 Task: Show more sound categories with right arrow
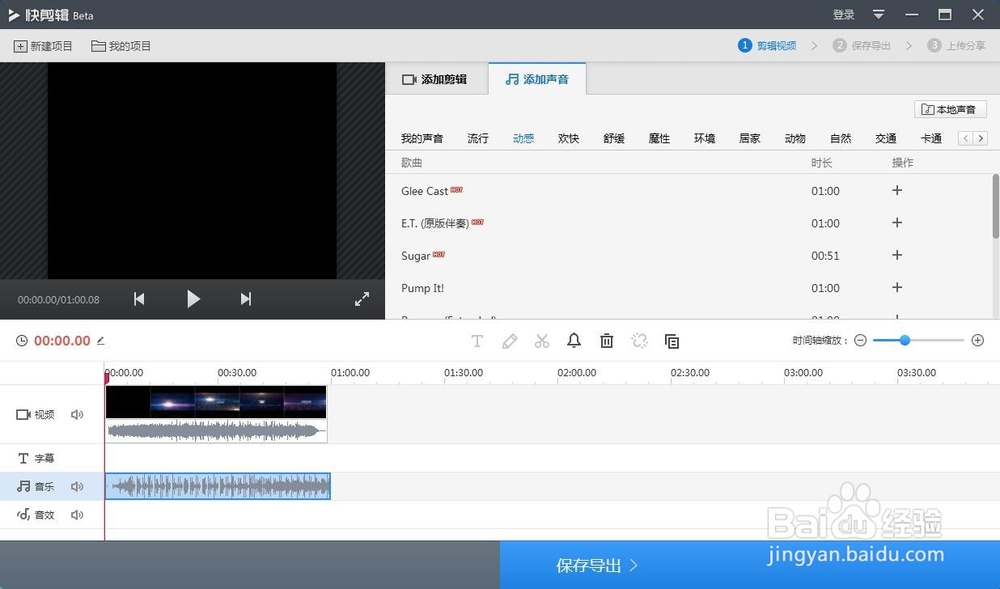point(981,138)
